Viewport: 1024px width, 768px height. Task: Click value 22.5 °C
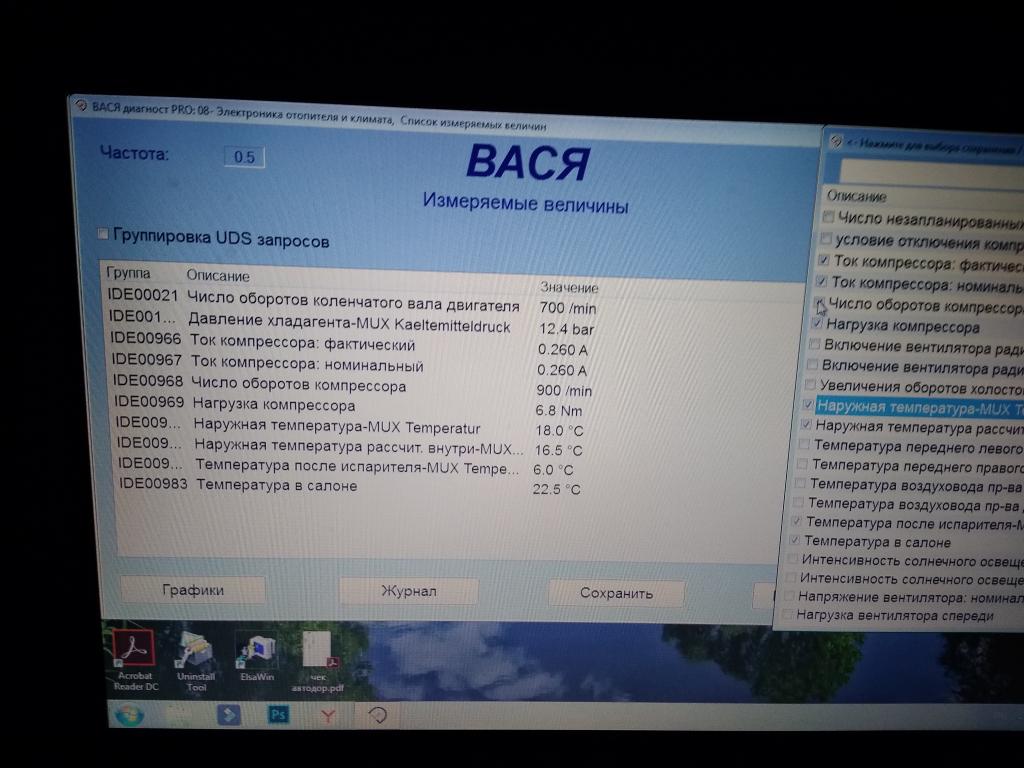556,489
